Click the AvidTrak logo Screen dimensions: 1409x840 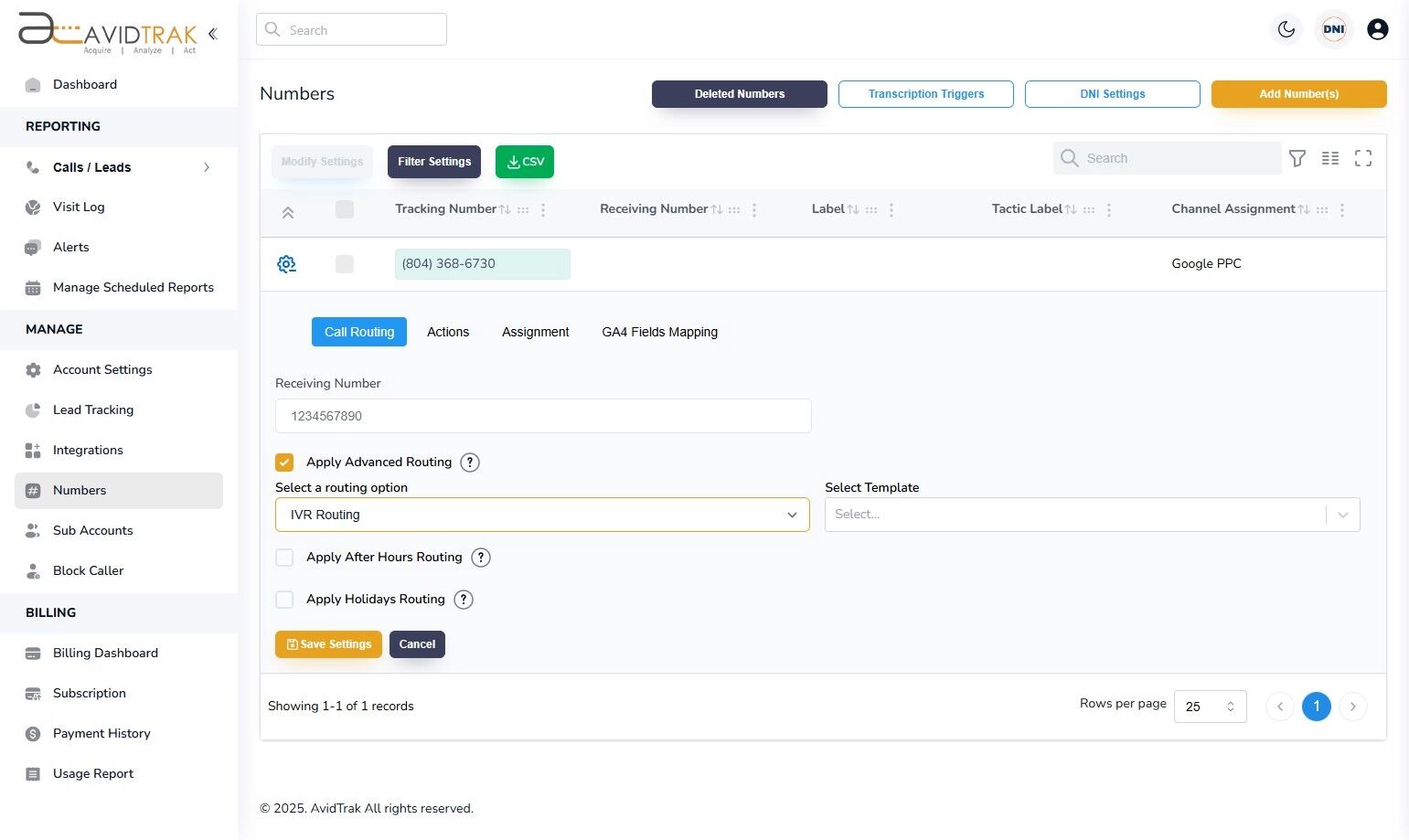tap(108, 32)
